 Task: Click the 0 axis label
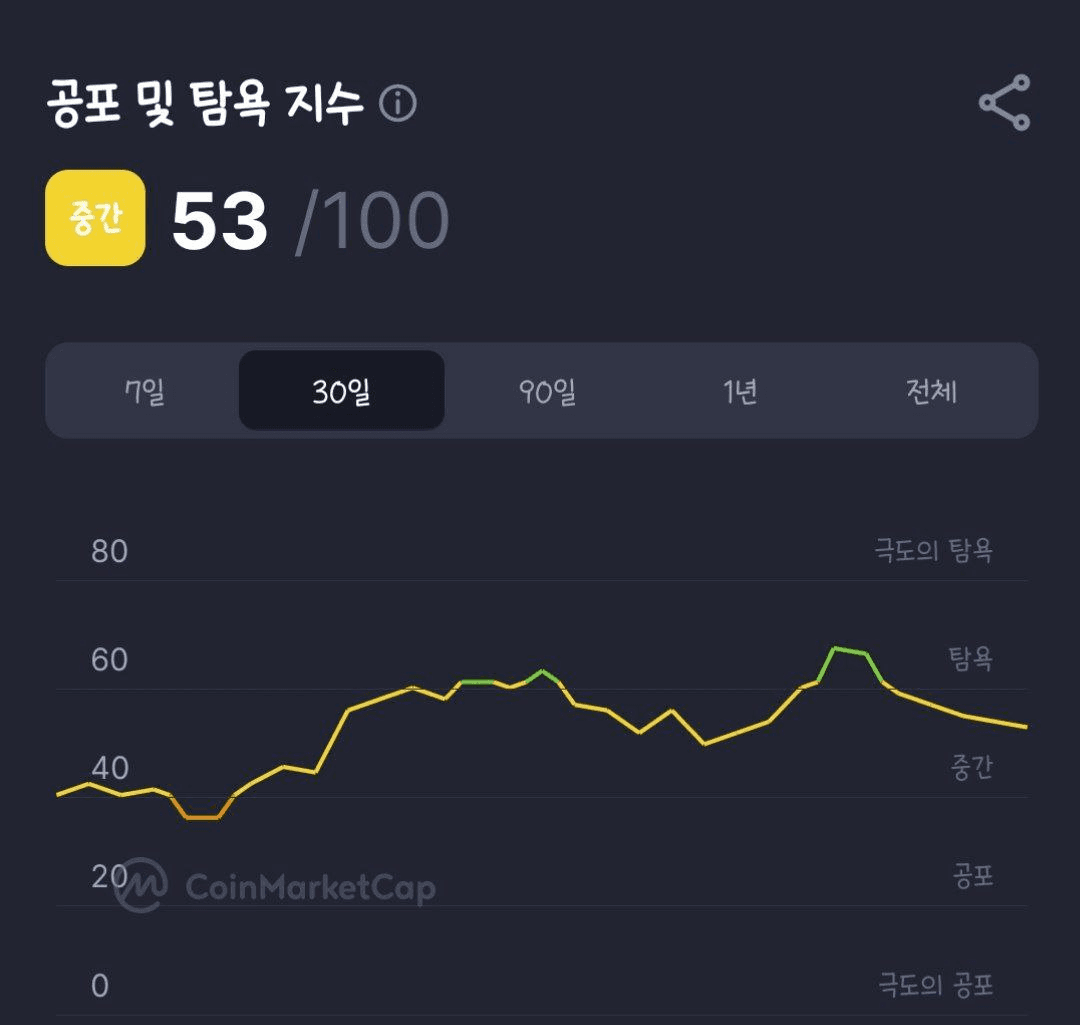(x=100, y=986)
